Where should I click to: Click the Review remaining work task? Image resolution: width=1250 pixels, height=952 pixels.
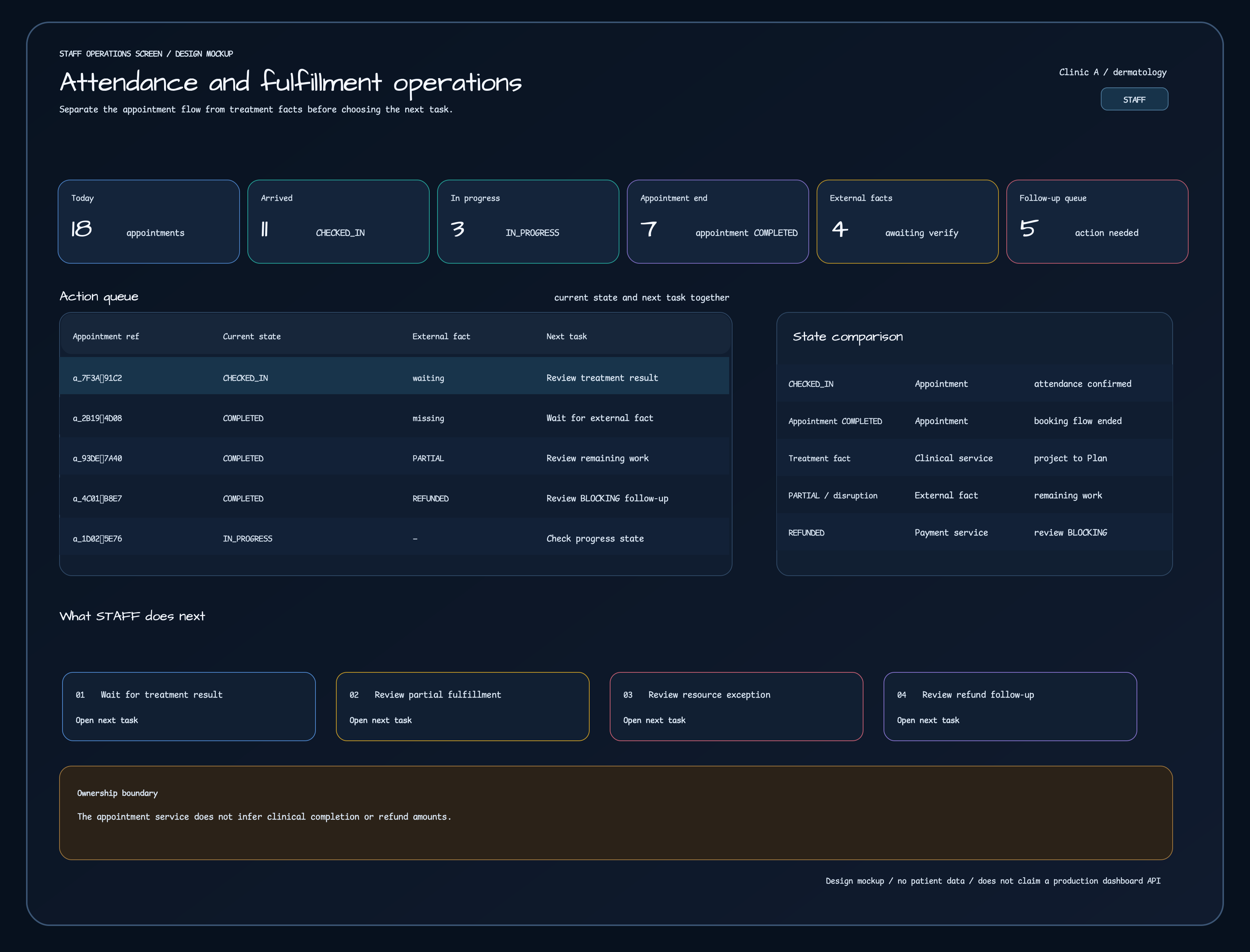pos(597,459)
